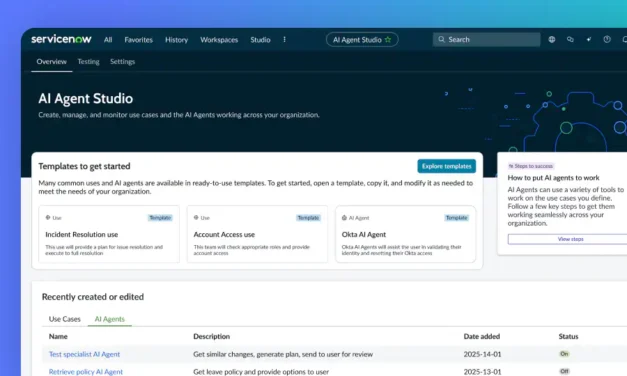Focus the Search field
627x376 pixels.
tap(487, 39)
